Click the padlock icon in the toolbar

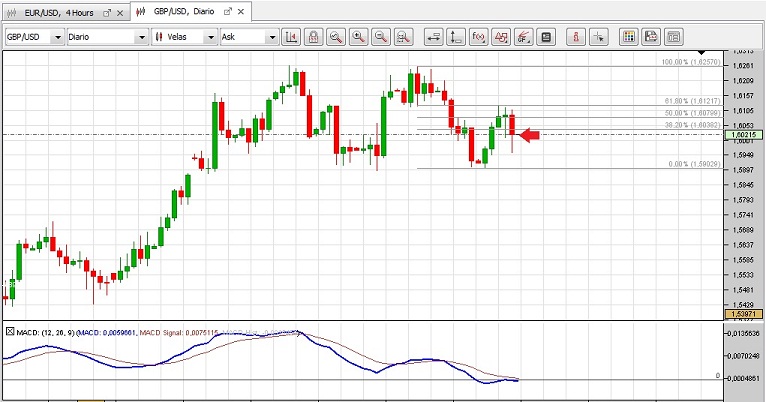click(314, 37)
